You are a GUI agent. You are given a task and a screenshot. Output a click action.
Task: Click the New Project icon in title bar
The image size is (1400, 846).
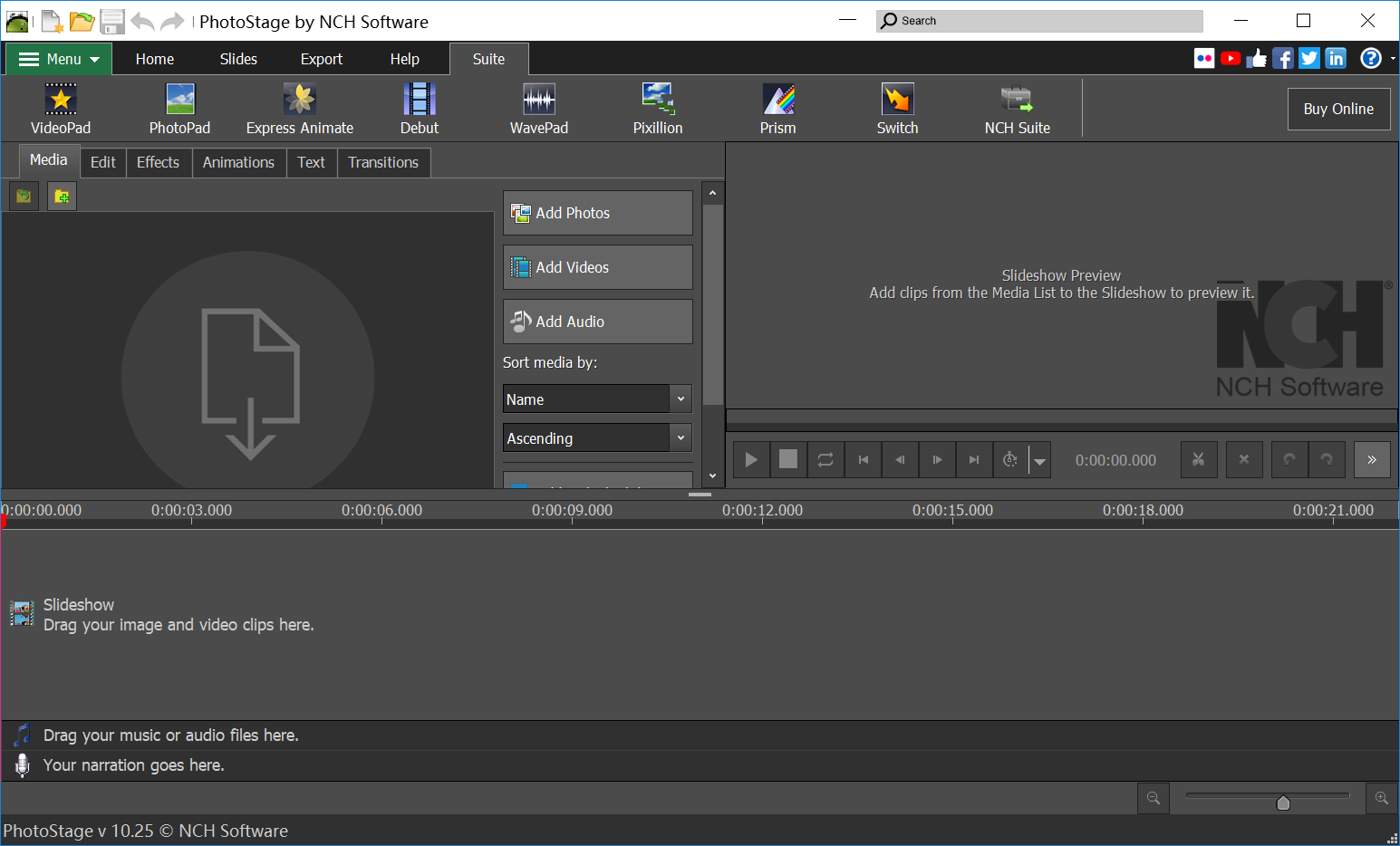(53, 21)
